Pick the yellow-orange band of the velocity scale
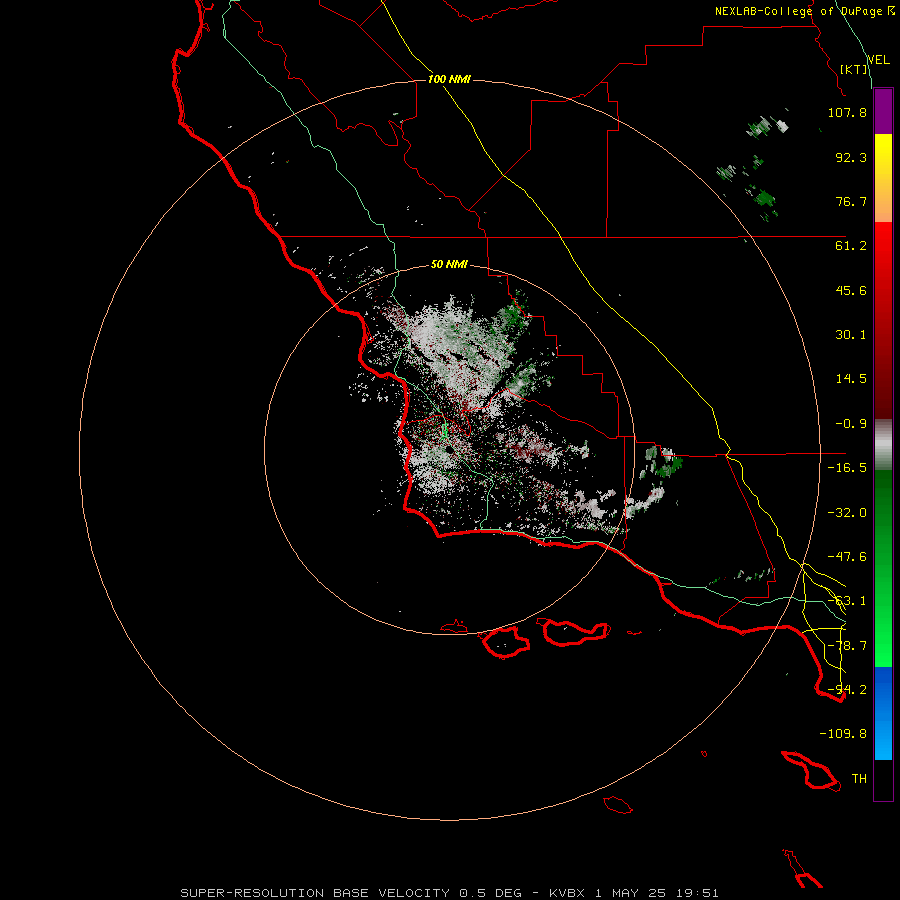900x900 pixels. [x=883, y=178]
